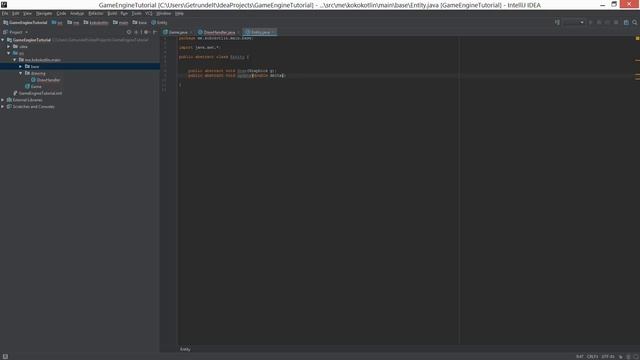The width and height of the screenshot is (640, 360).
Task: Expand the .idea folder
Action: (9, 47)
